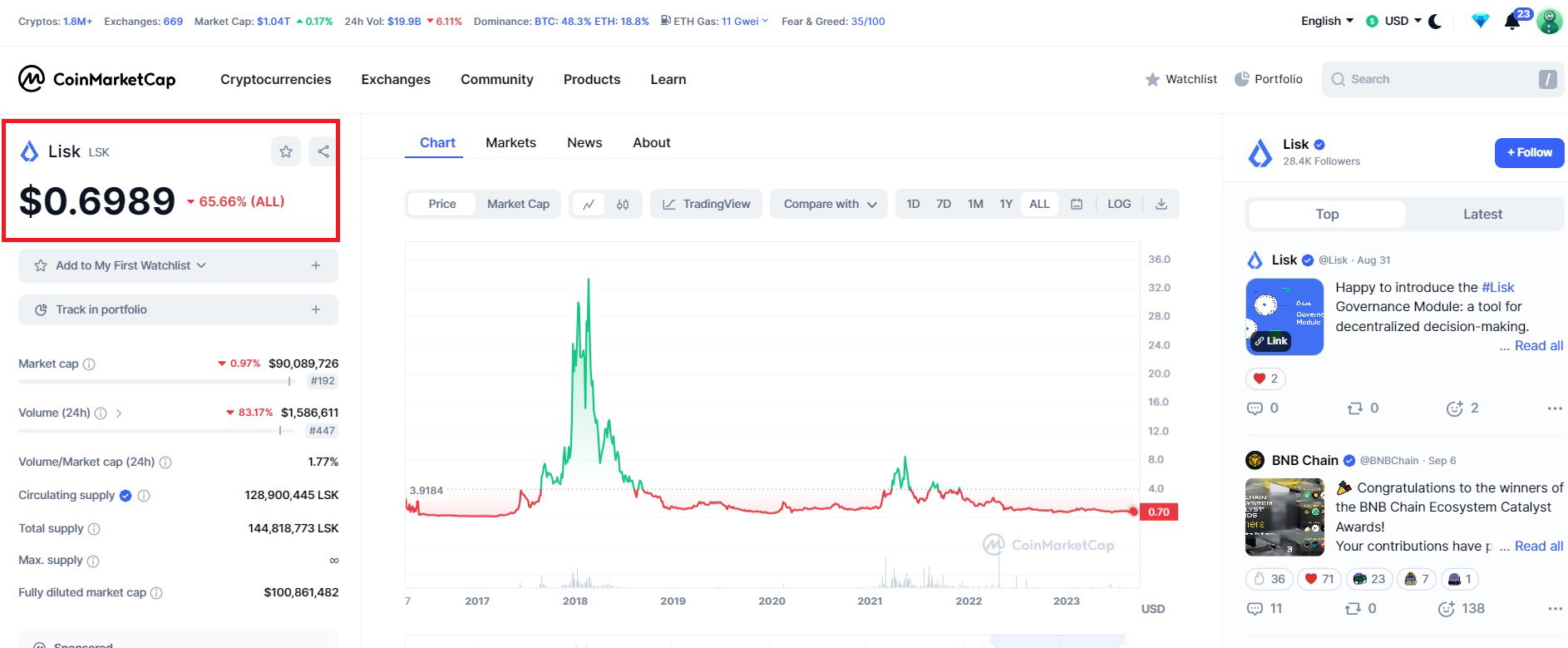This screenshot has width=1568, height=648.
Task: Click Track in portfolio button
Action: [178, 309]
